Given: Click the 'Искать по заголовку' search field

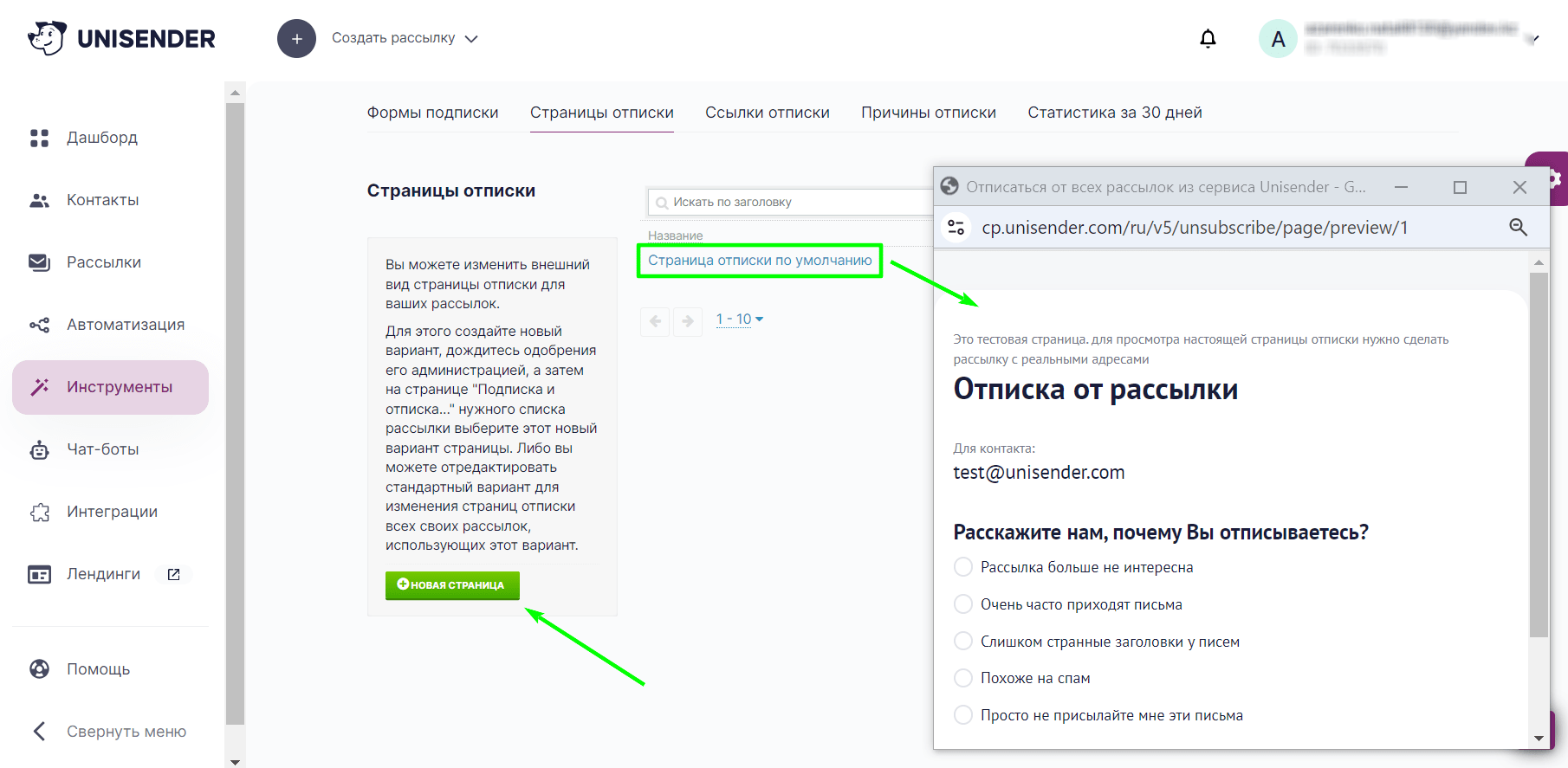Looking at the screenshot, I should [790, 202].
